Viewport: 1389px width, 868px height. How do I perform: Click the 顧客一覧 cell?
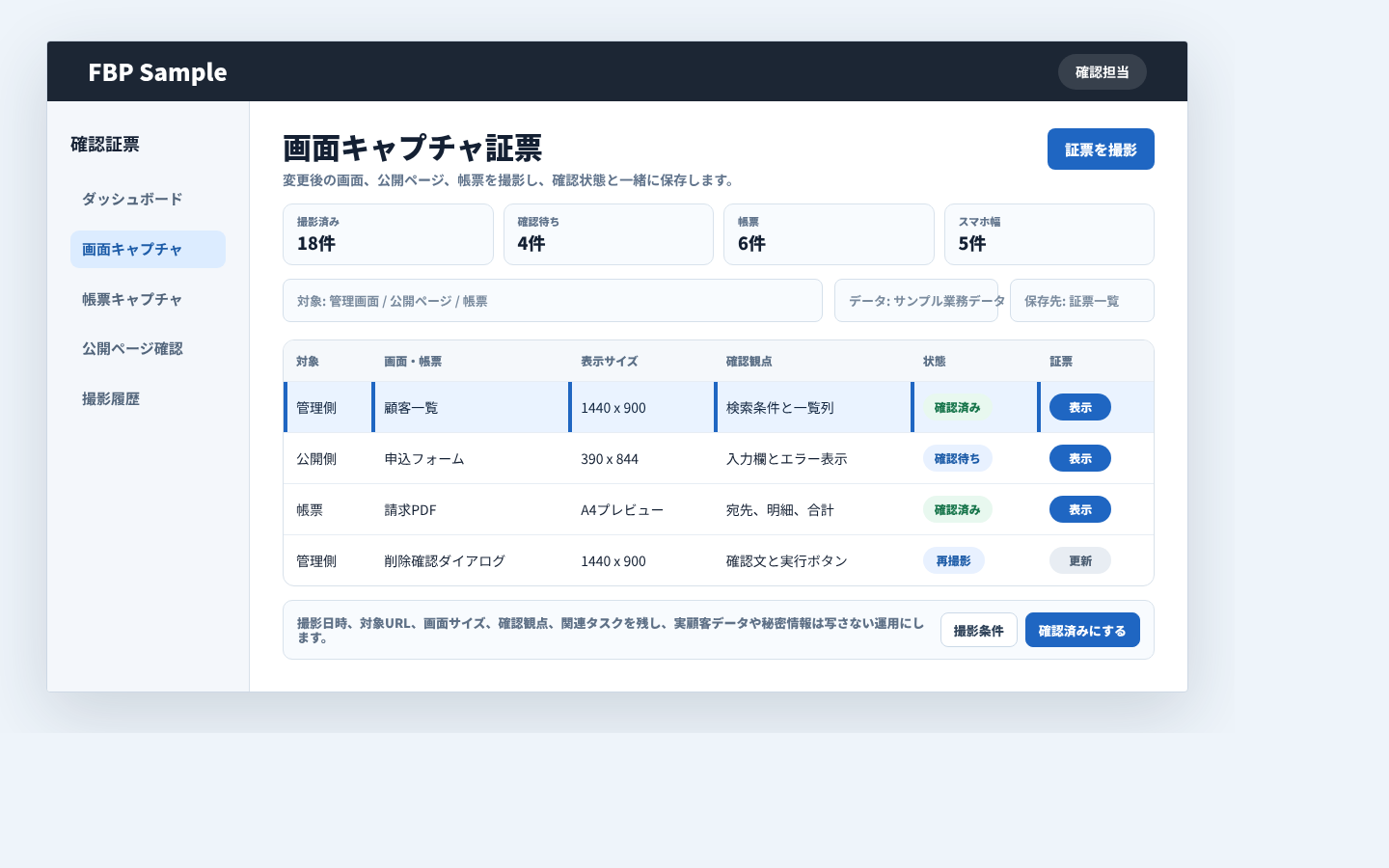(x=472, y=408)
